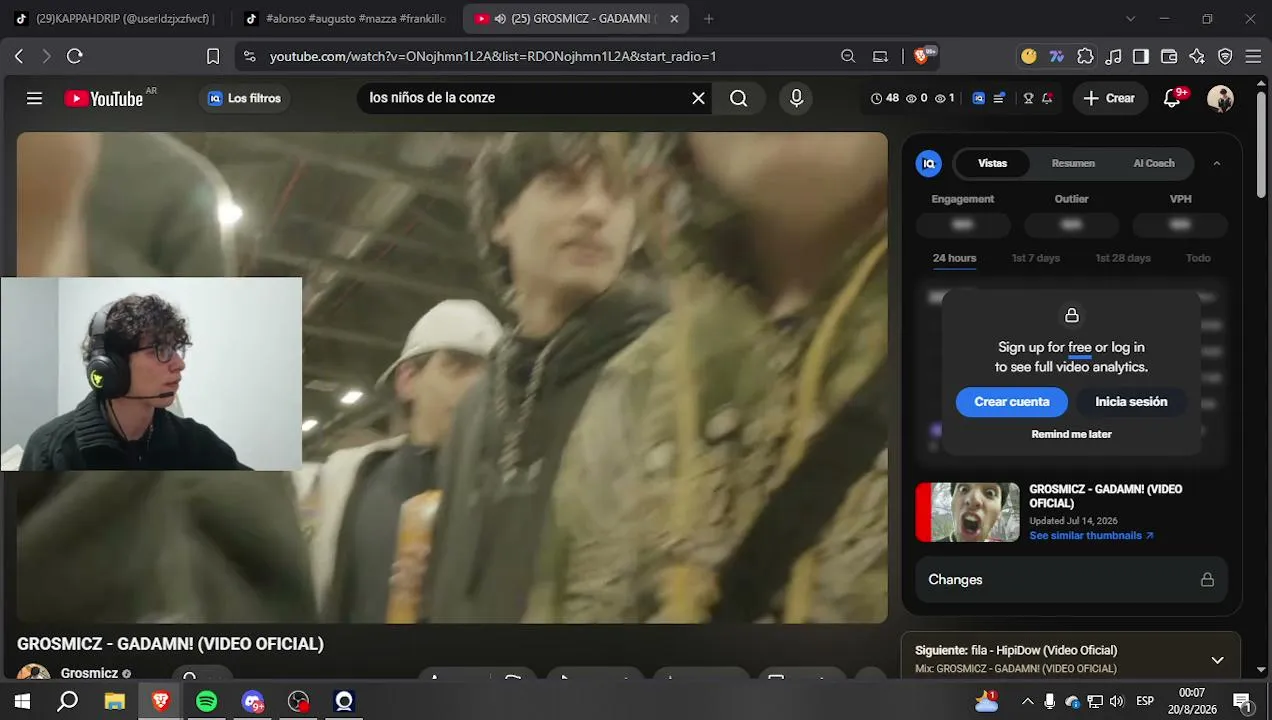Switch to the #alonso #augusto TikTok tab
This screenshot has height=720, width=1272.
coord(346,18)
